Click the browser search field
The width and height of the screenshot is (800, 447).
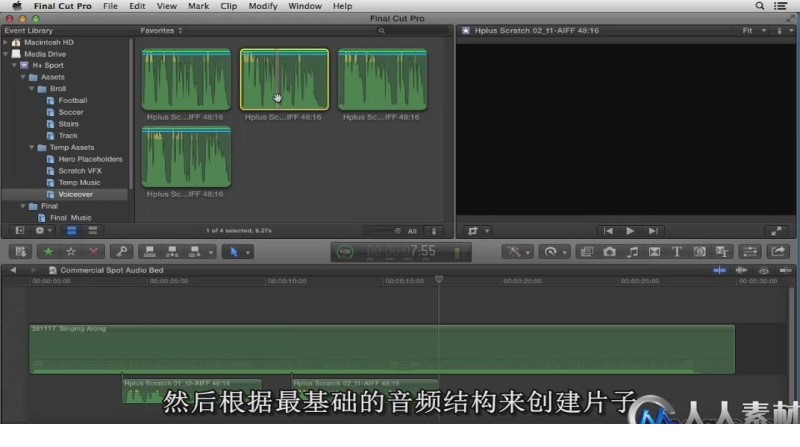coord(413,31)
